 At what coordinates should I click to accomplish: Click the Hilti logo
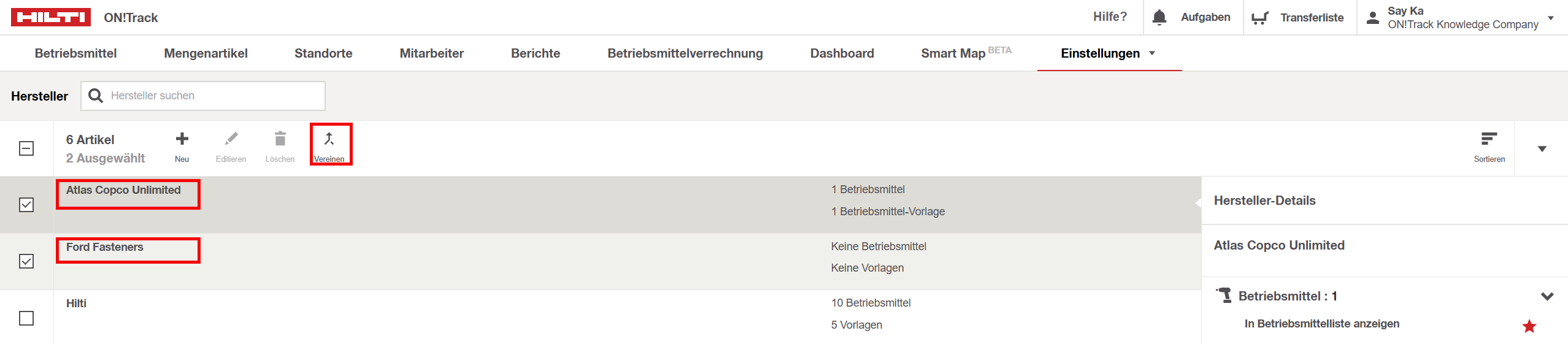51,17
